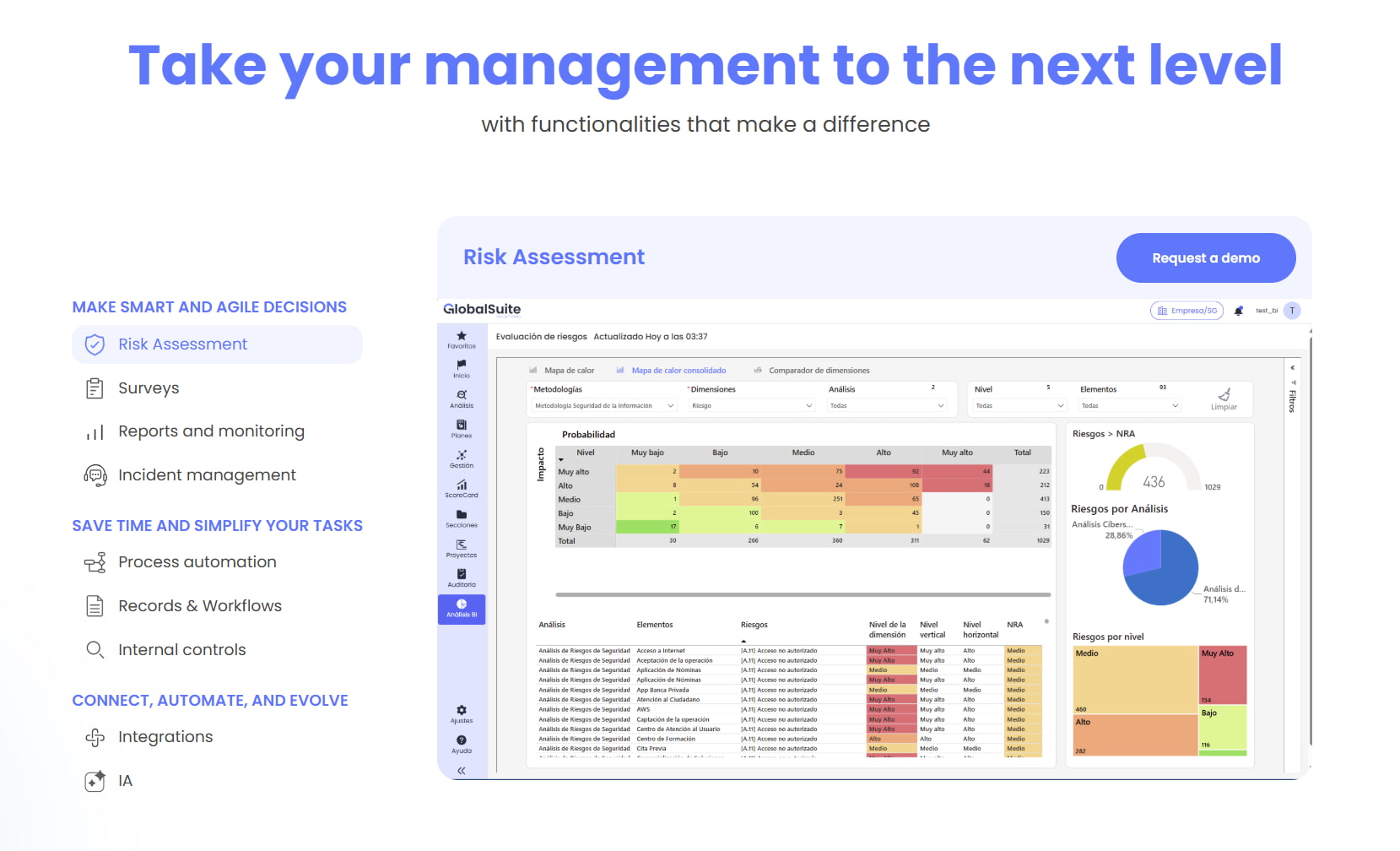This screenshot has width=1400, height=851.
Task: Expand the Metodologías dropdown
Action: 603,406
